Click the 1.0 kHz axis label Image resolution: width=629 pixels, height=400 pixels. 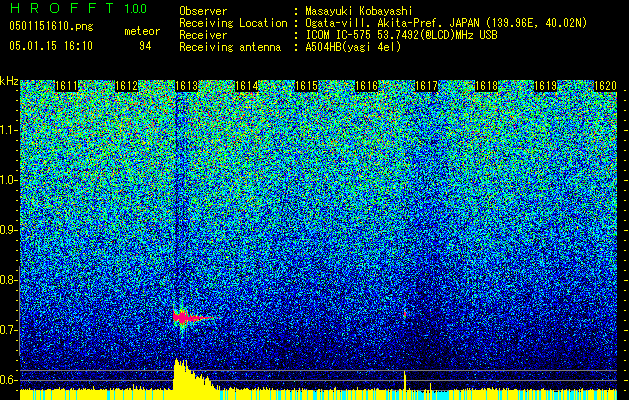point(9,180)
